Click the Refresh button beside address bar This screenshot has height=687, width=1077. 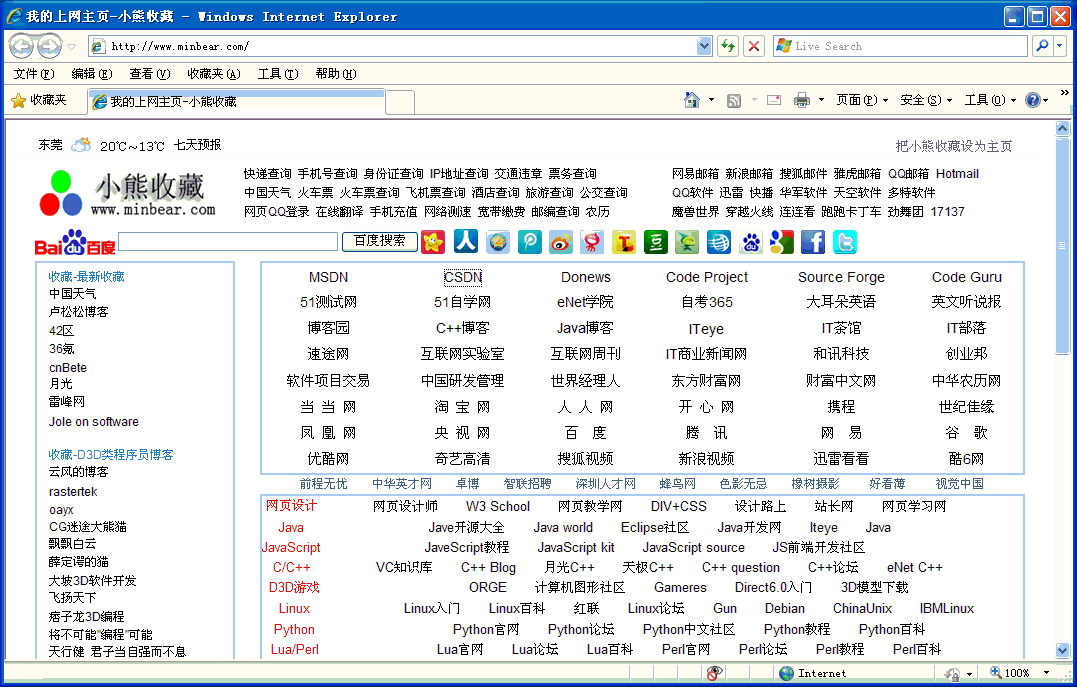coord(727,46)
